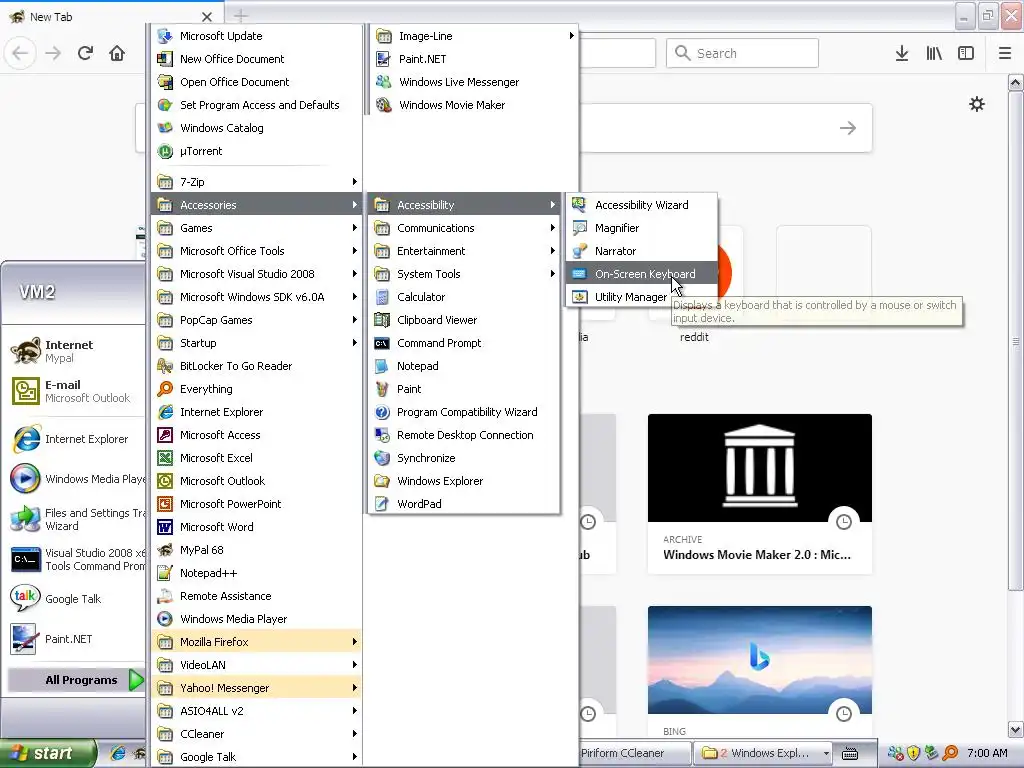Open E-mail Microsoft Outlook pinned item
This screenshot has width=1024, height=768.
(x=73, y=391)
